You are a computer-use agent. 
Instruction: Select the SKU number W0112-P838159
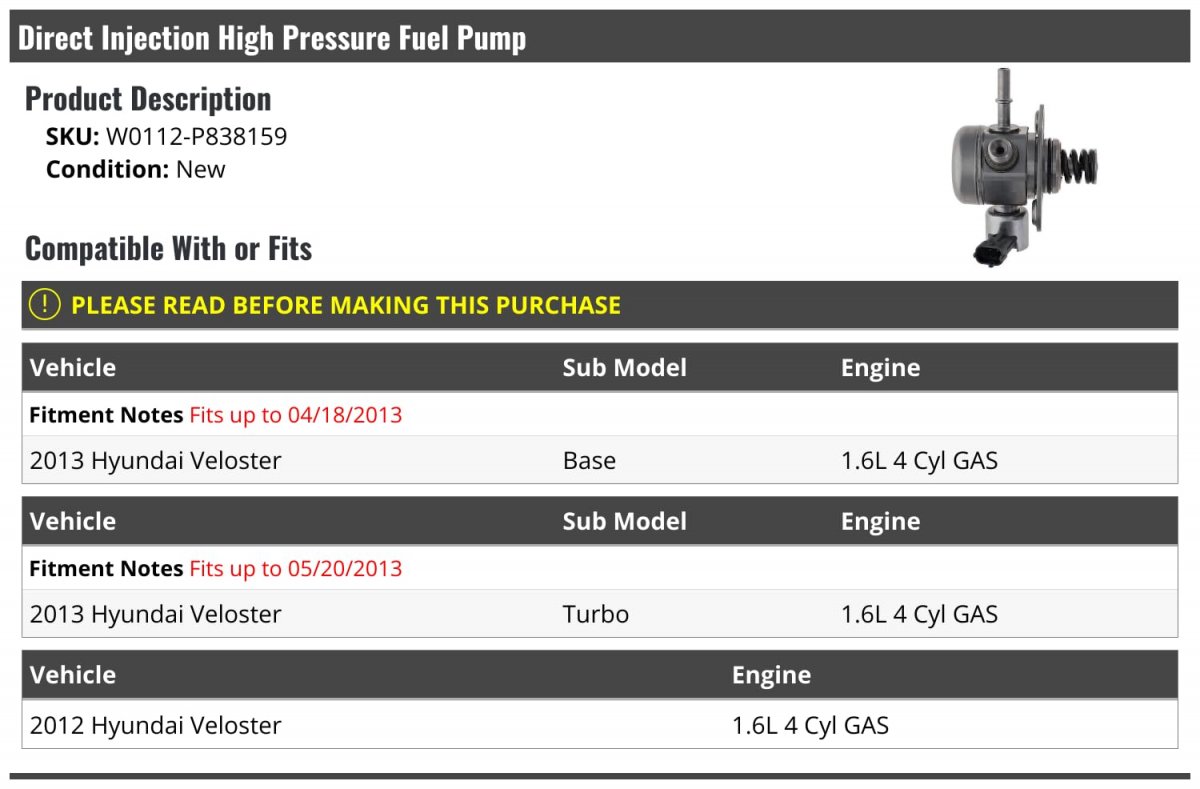pyautogui.click(x=196, y=137)
